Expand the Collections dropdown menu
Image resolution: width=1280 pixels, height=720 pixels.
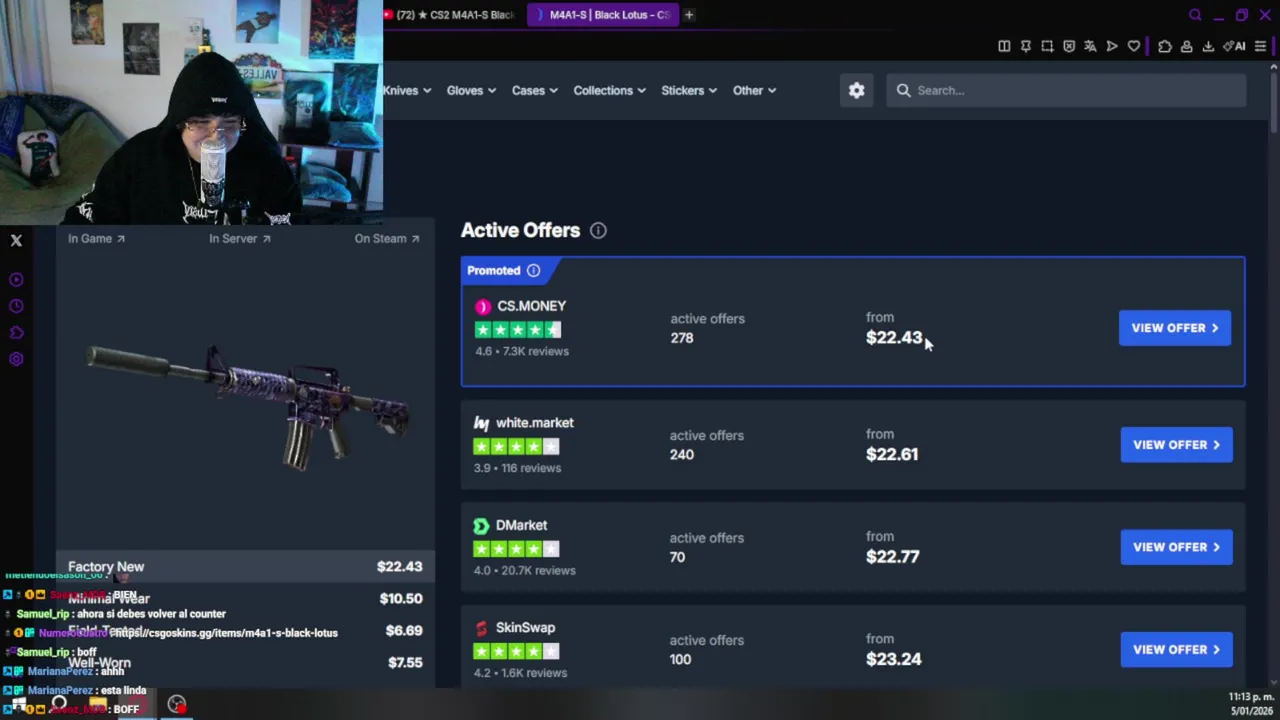click(610, 90)
